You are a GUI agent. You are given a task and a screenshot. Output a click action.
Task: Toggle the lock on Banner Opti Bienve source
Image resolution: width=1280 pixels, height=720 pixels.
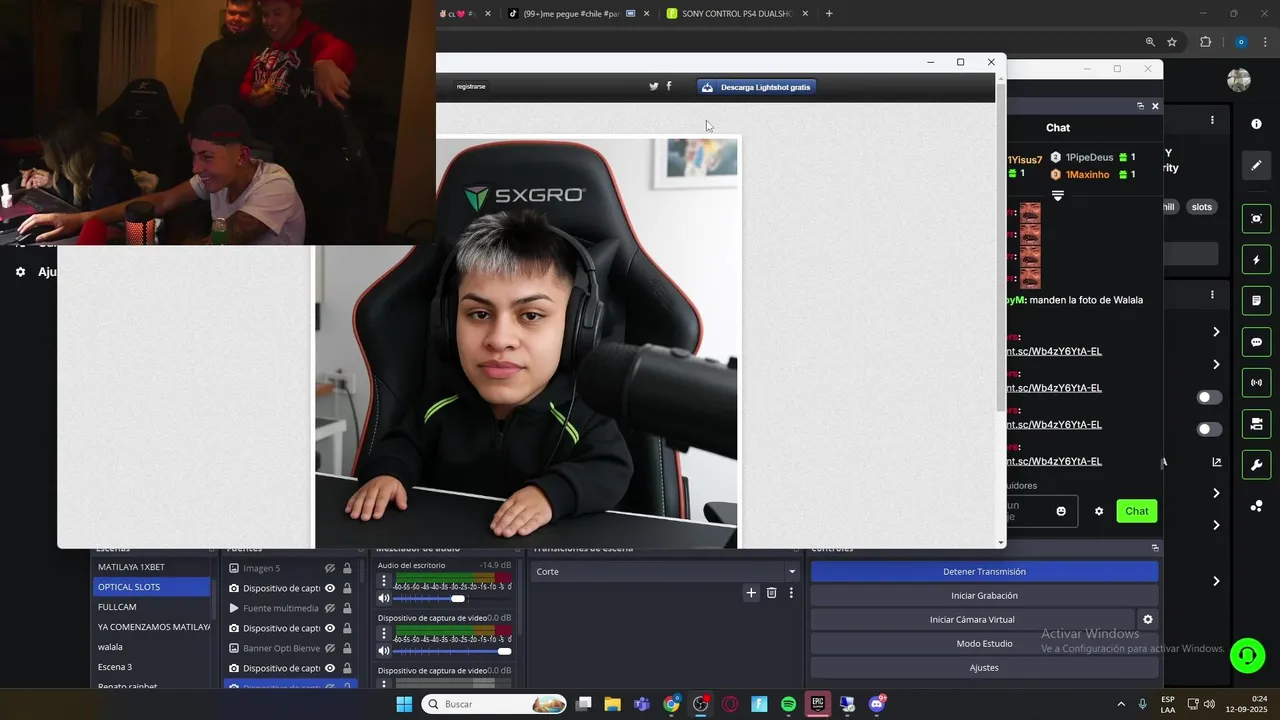pyautogui.click(x=347, y=648)
